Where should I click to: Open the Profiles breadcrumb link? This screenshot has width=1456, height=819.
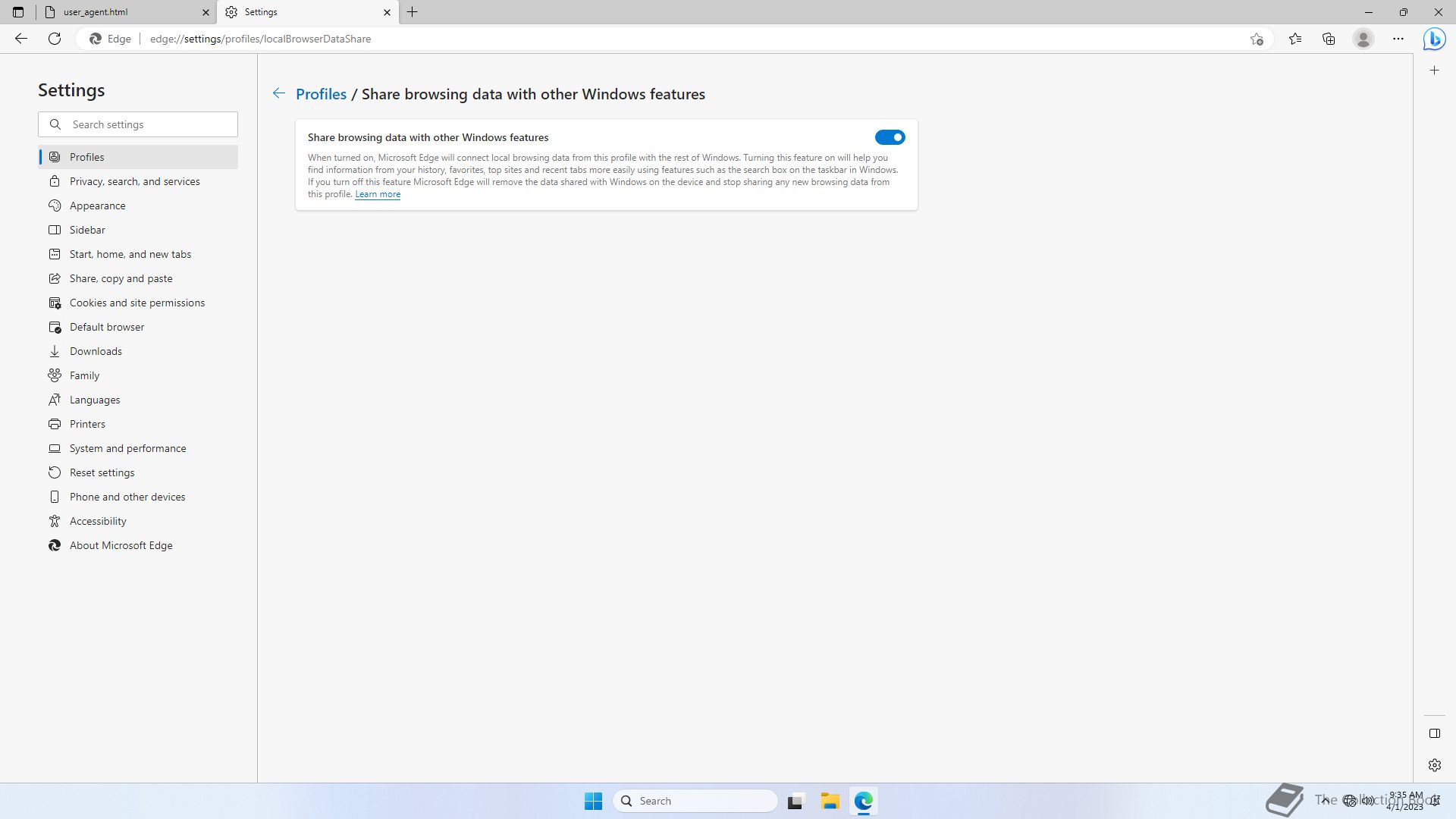pyautogui.click(x=321, y=94)
